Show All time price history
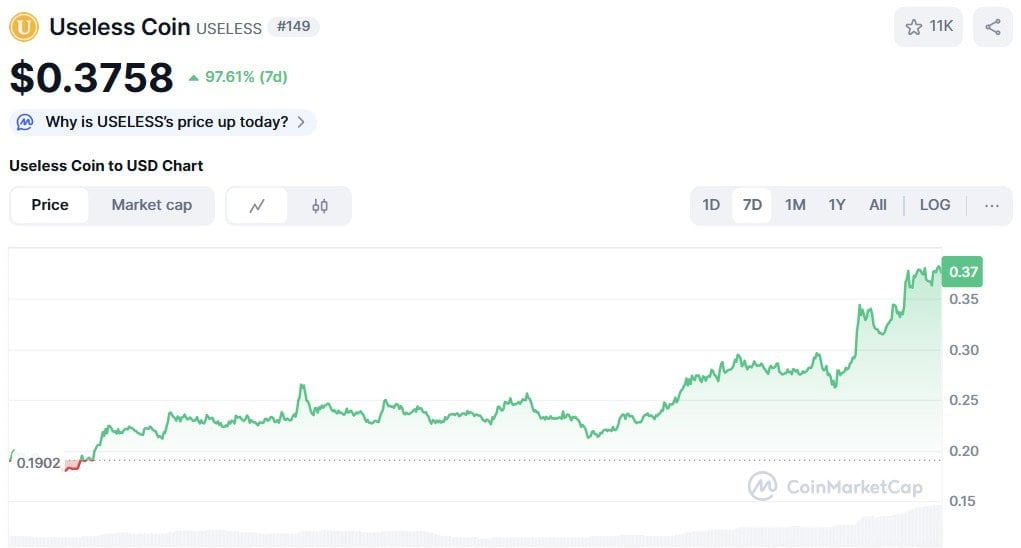1021x548 pixels. [878, 205]
